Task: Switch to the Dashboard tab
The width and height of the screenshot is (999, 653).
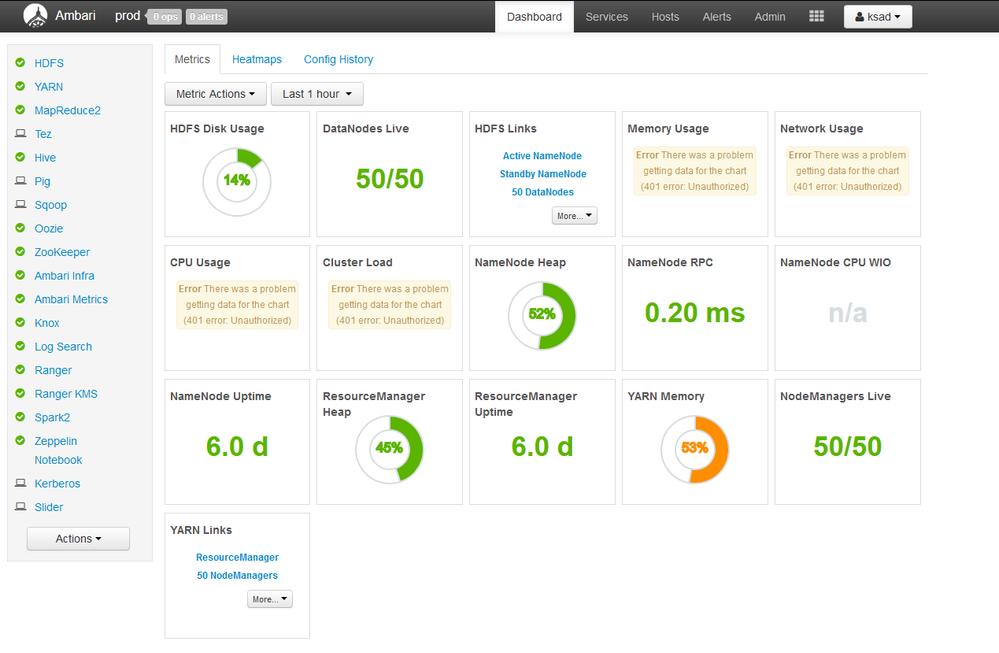Action: pos(534,17)
